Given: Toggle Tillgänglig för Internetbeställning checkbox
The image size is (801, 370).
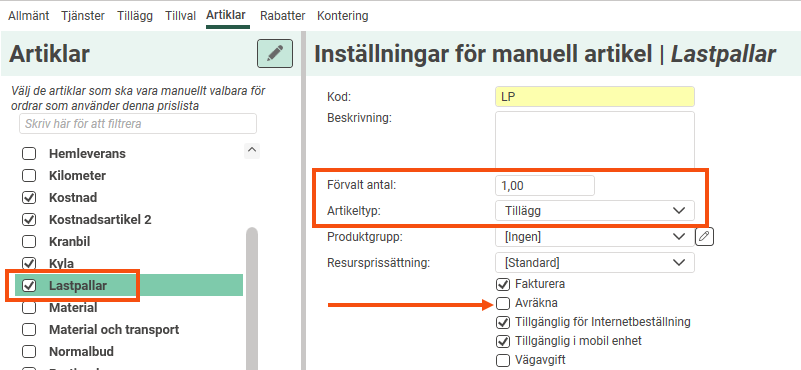Looking at the screenshot, I should (503, 322).
